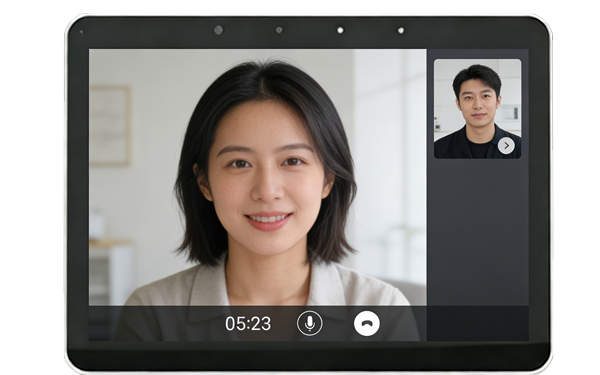Click the 05:23 call timer
This screenshot has width=600, height=375.
click(248, 324)
